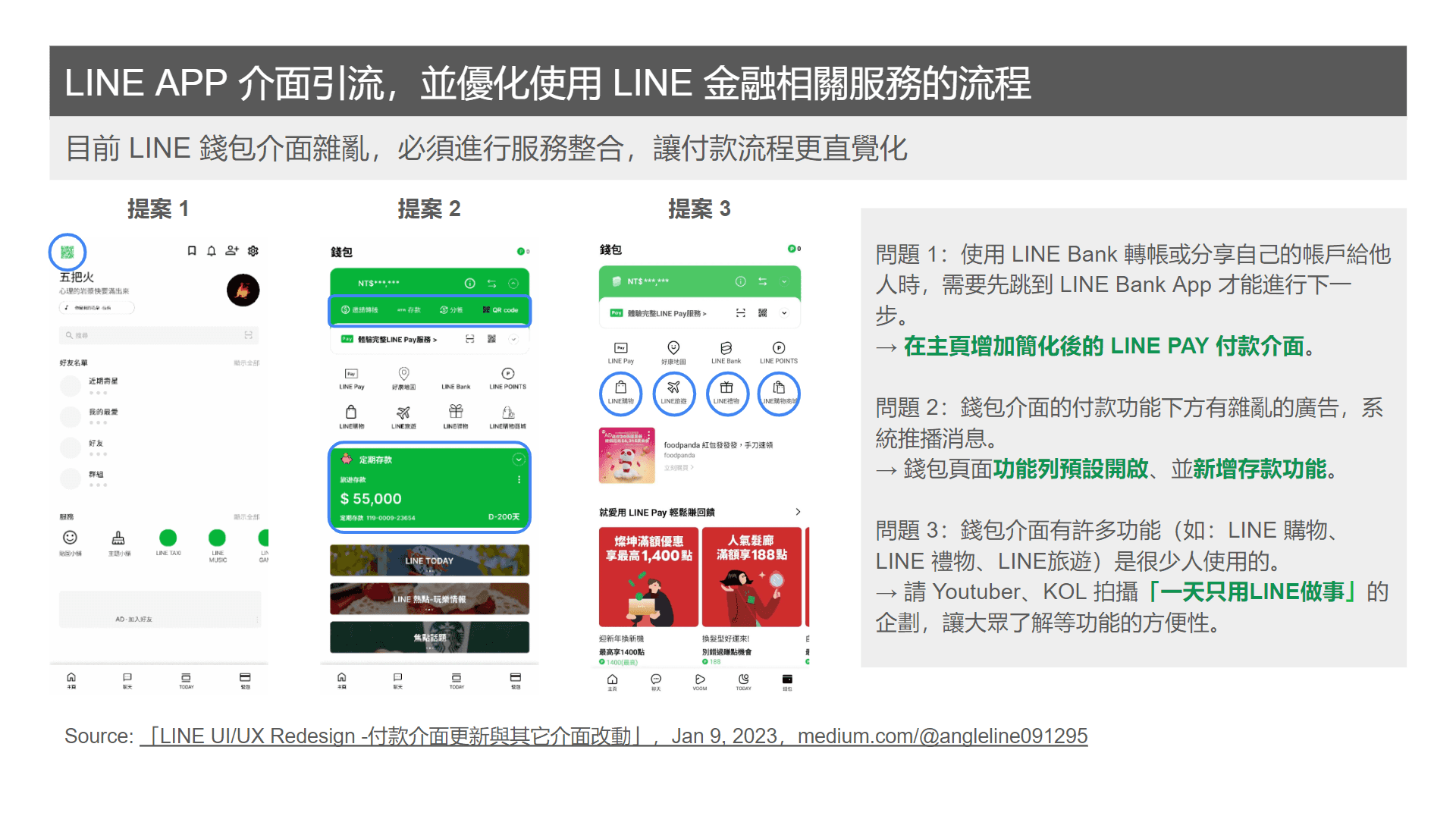The width and height of the screenshot is (1456, 819).
Task: Select the home tab in Proposal 2
Action: tap(342, 679)
